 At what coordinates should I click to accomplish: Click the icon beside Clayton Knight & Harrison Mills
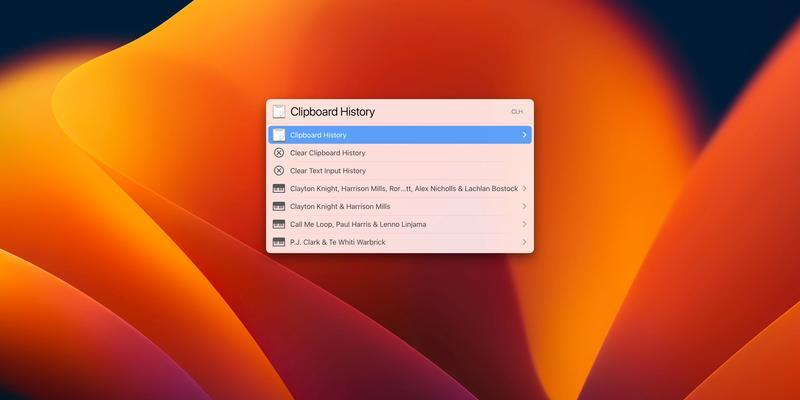[279, 206]
